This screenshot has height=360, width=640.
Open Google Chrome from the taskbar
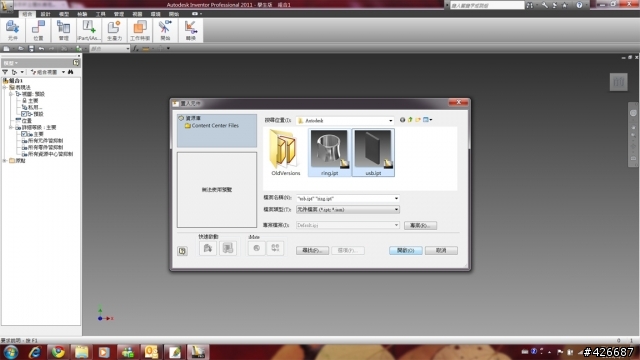click(58, 352)
